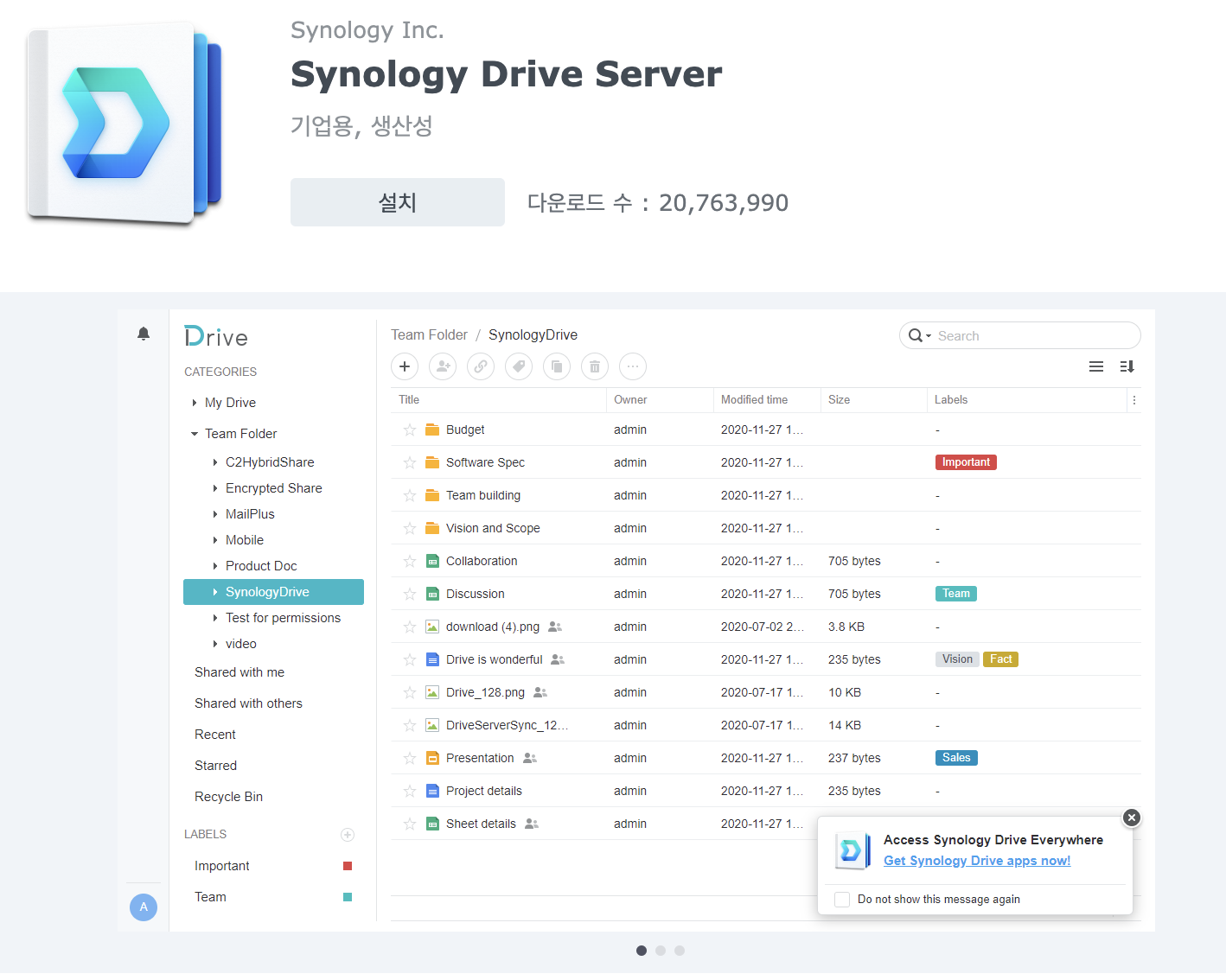Click the copy toolbar icon

(x=557, y=366)
